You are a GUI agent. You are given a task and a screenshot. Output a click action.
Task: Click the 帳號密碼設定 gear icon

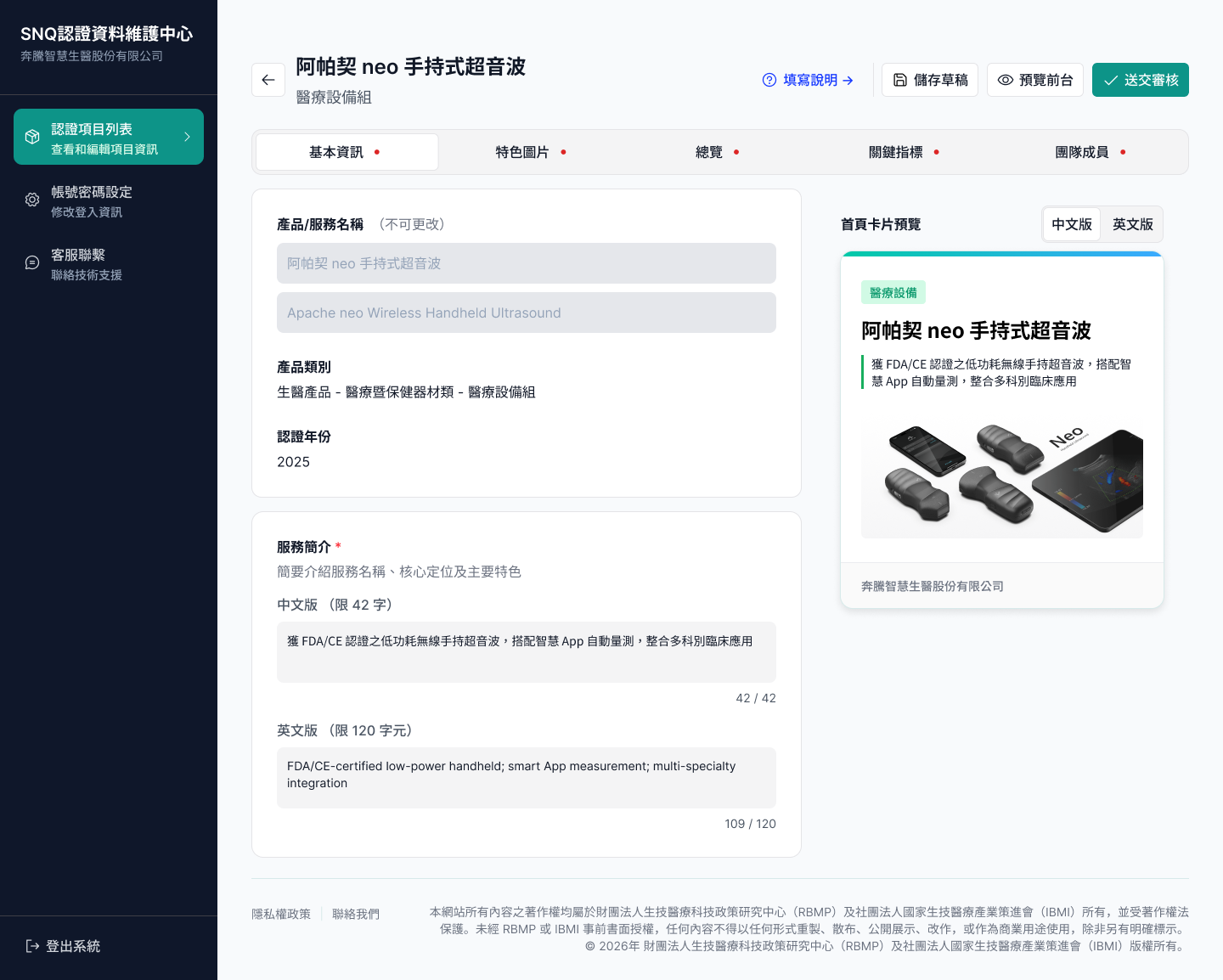click(32, 200)
